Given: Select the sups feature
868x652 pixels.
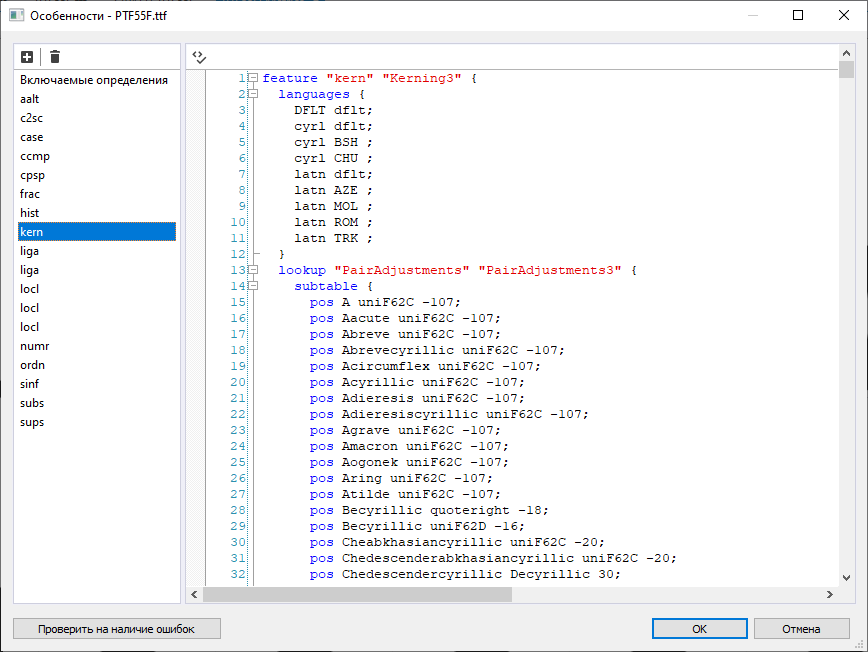Looking at the screenshot, I should (97, 422).
